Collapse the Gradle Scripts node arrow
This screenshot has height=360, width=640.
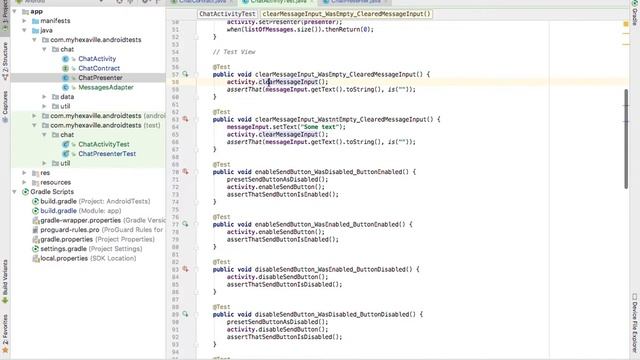[x=15, y=192]
